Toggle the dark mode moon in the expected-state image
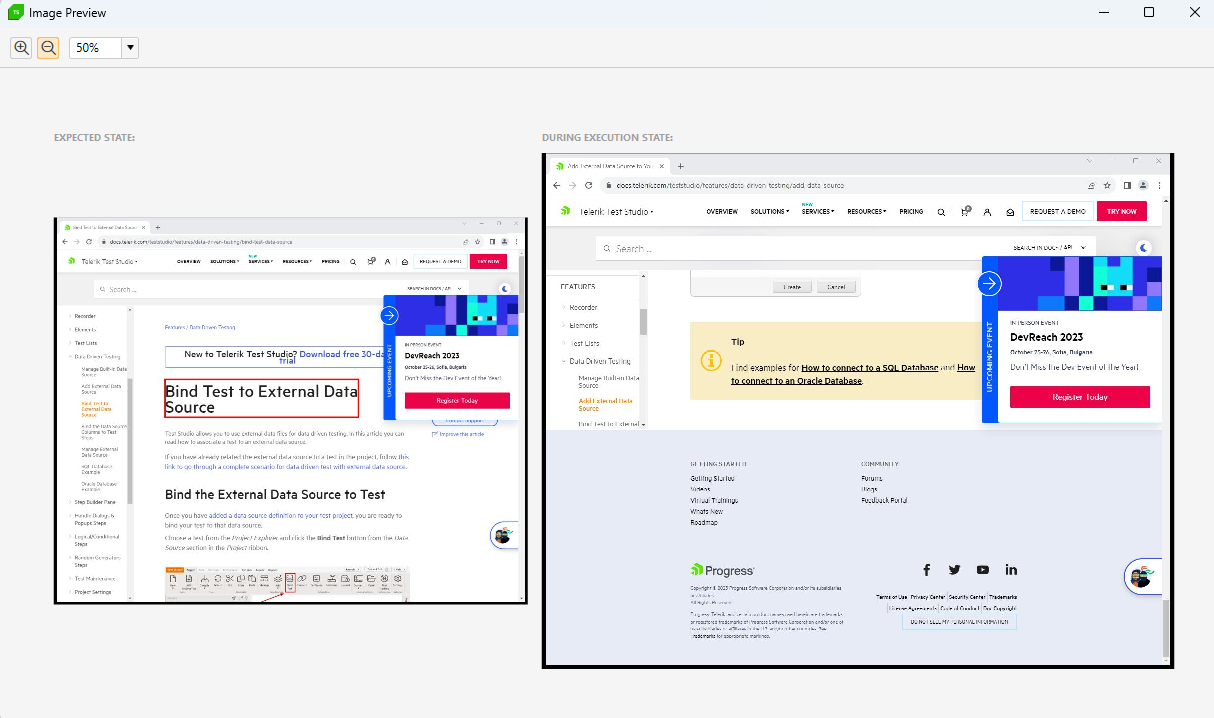Image resolution: width=1214 pixels, height=718 pixels. tap(506, 289)
